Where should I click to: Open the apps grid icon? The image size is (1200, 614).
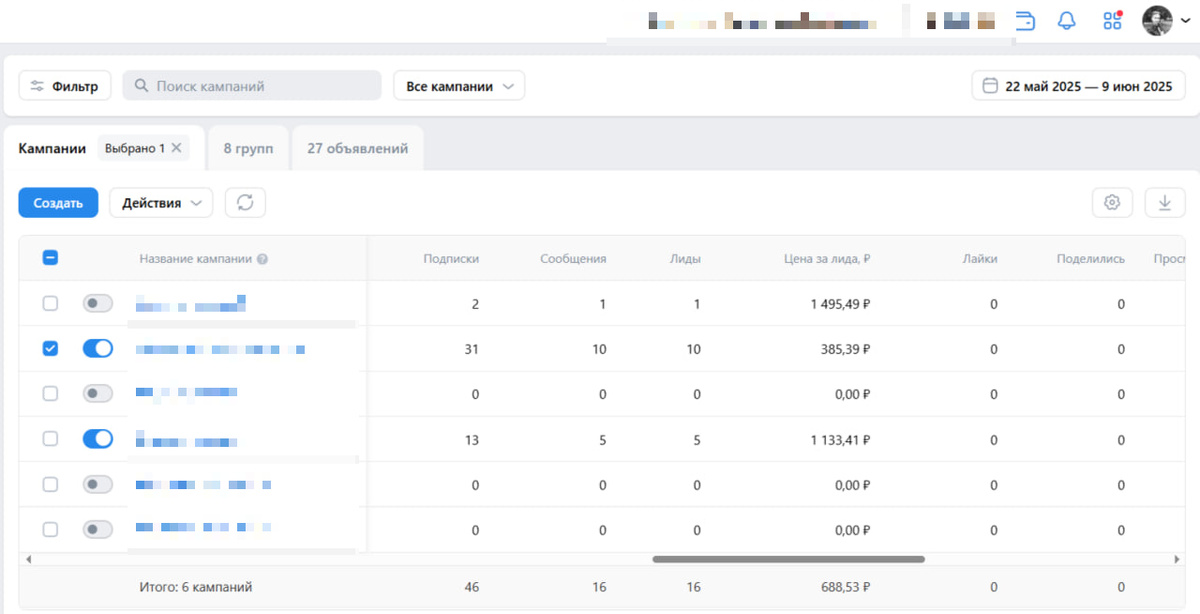pyautogui.click(x=1112, y=20)
